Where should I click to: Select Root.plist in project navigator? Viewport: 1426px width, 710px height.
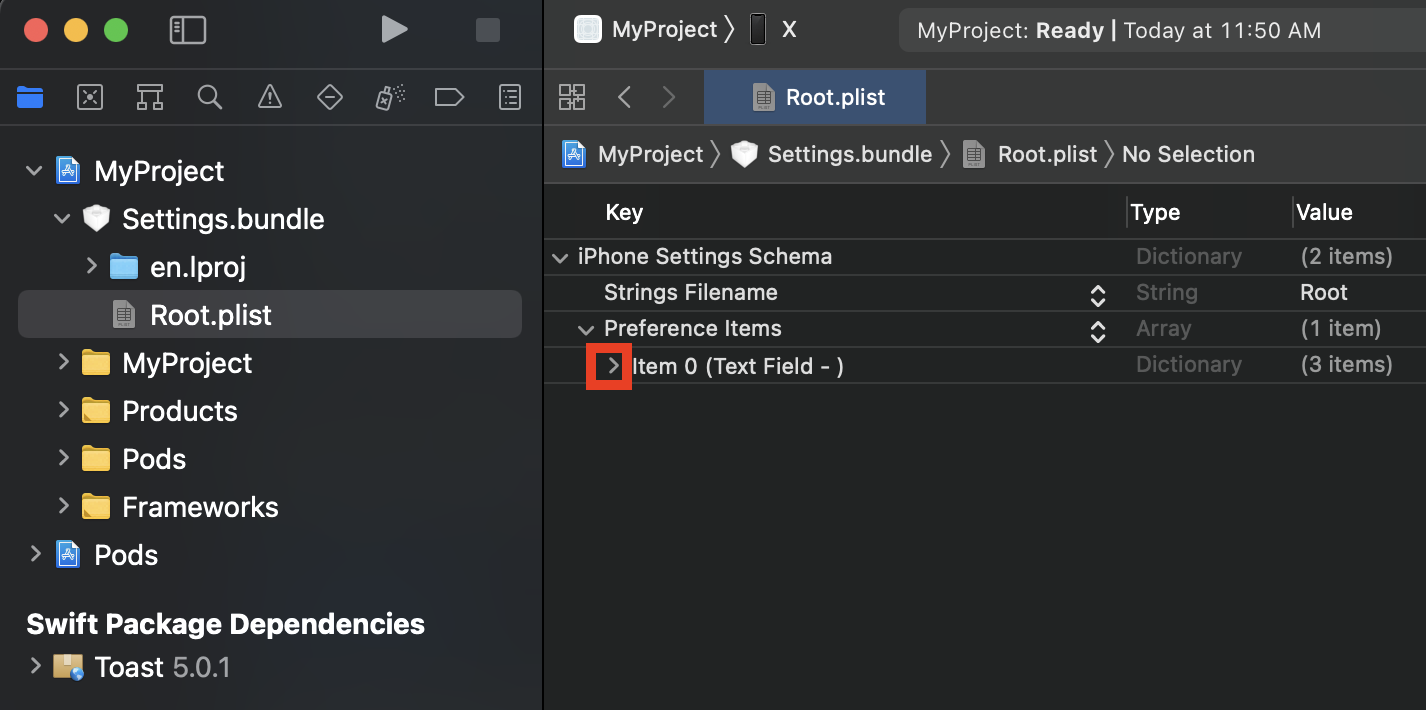tap(210, 315)
